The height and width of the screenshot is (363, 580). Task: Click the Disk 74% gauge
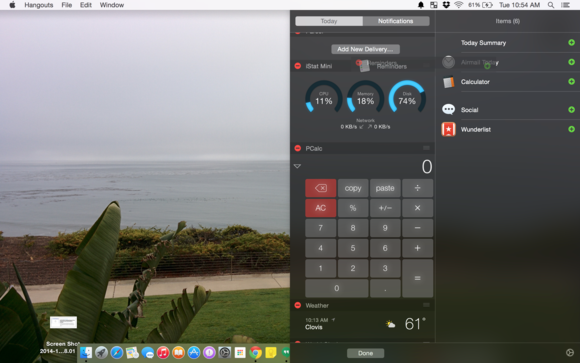tap(407, 97)
